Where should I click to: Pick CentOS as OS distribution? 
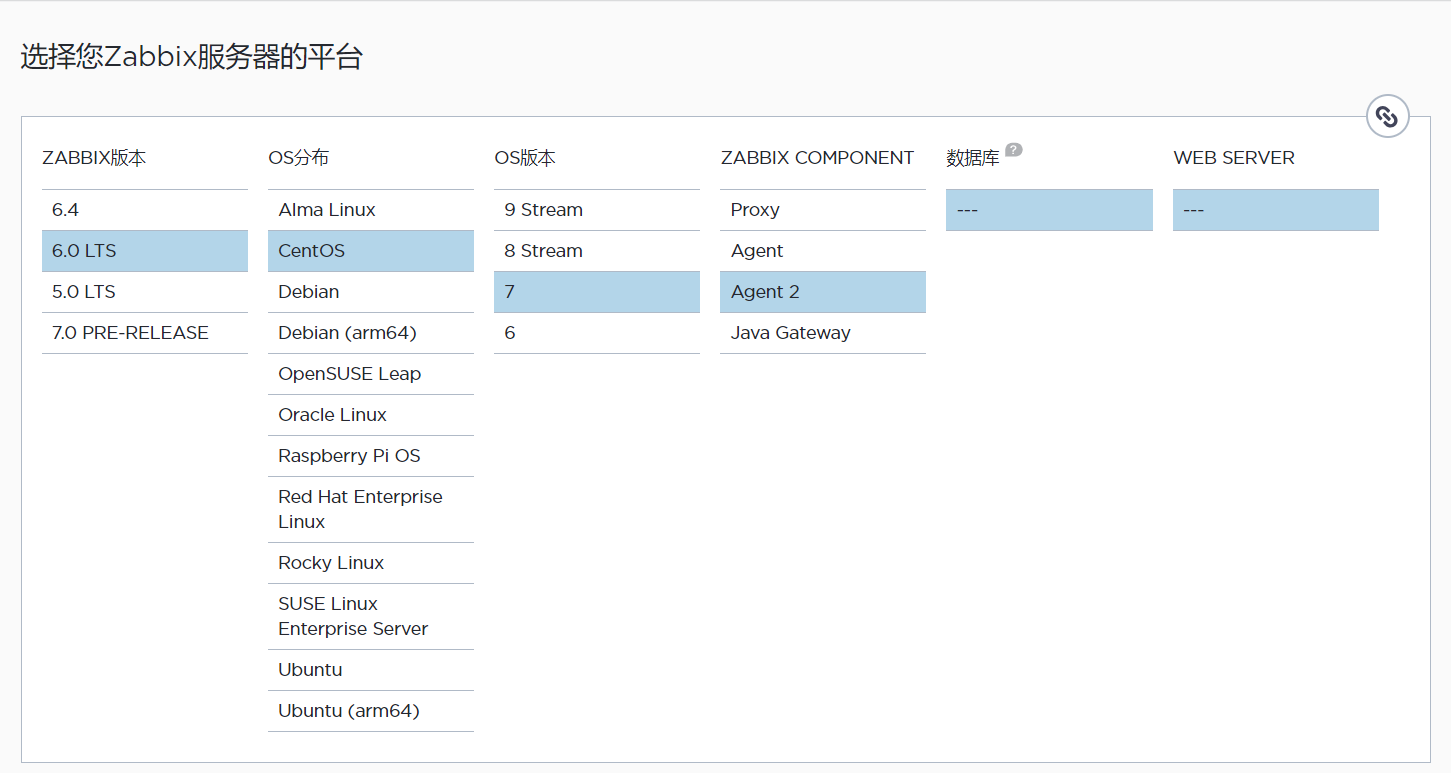371,251
